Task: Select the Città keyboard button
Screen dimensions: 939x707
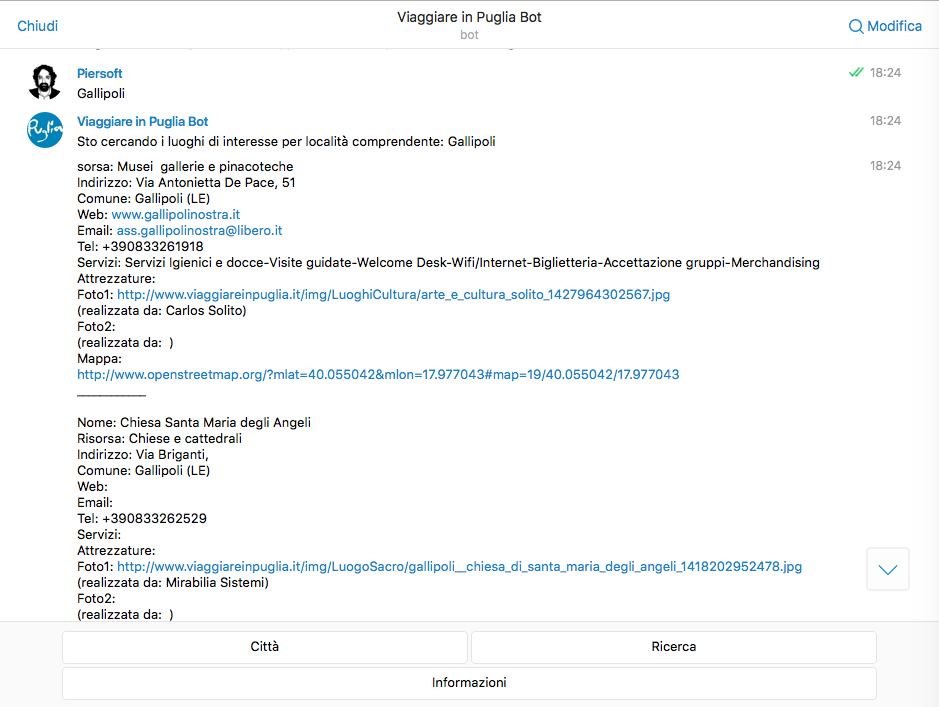Action: click(x=265, y=647)
